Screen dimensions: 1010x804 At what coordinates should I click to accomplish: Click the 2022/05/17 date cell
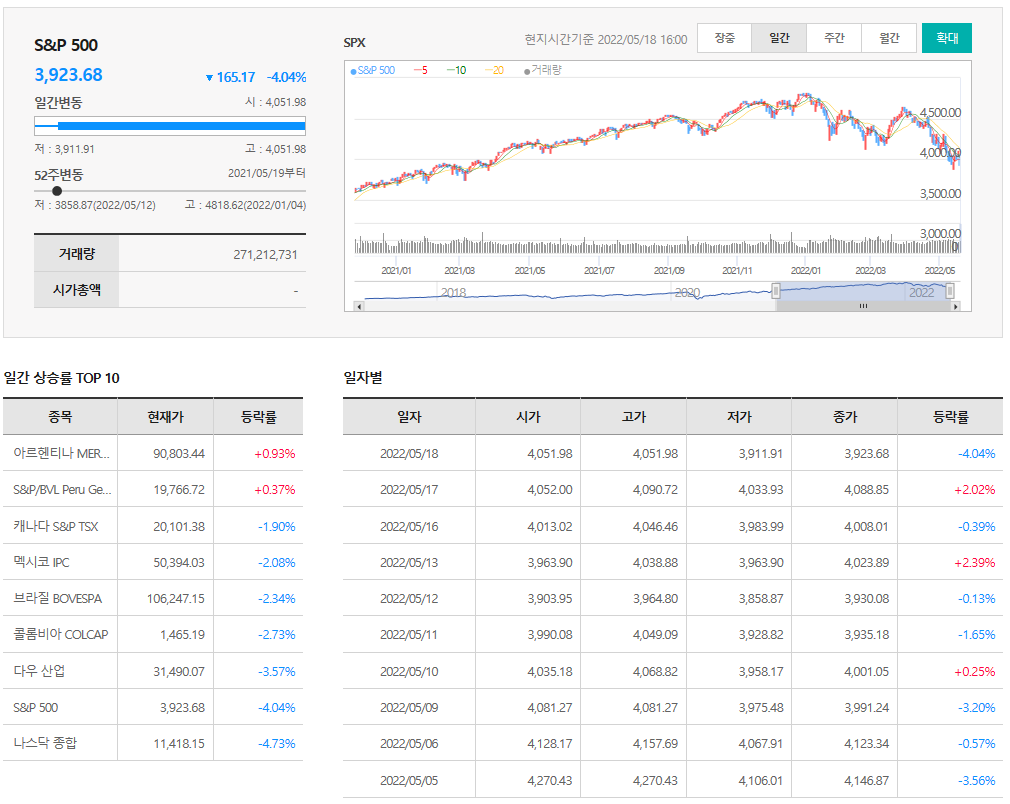tap(409, 490)
